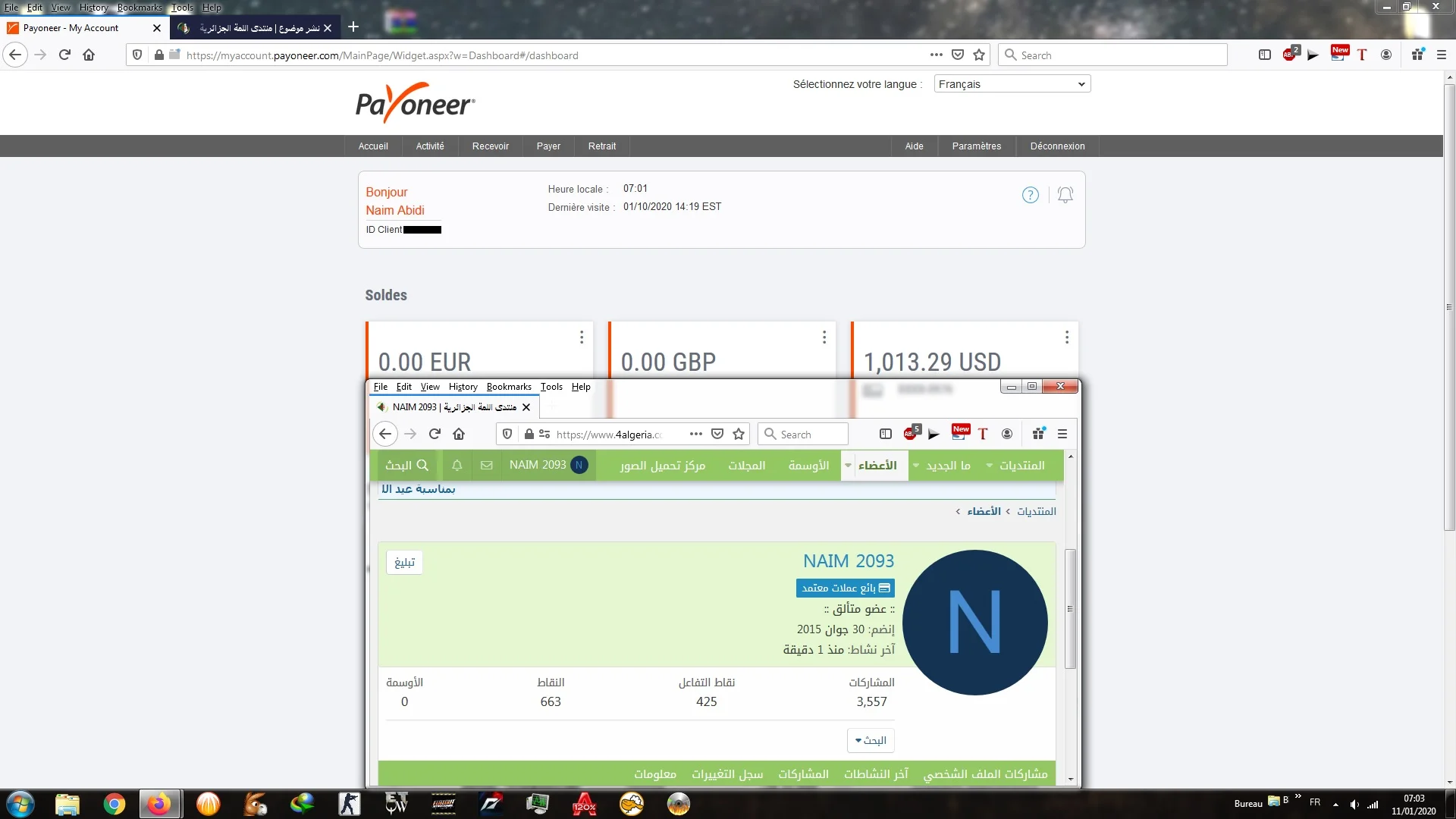The width and height of the screenshot is (1456, 819).
Task: Bookmark the Payoneer page with star icon
Action: pos(979,55)
